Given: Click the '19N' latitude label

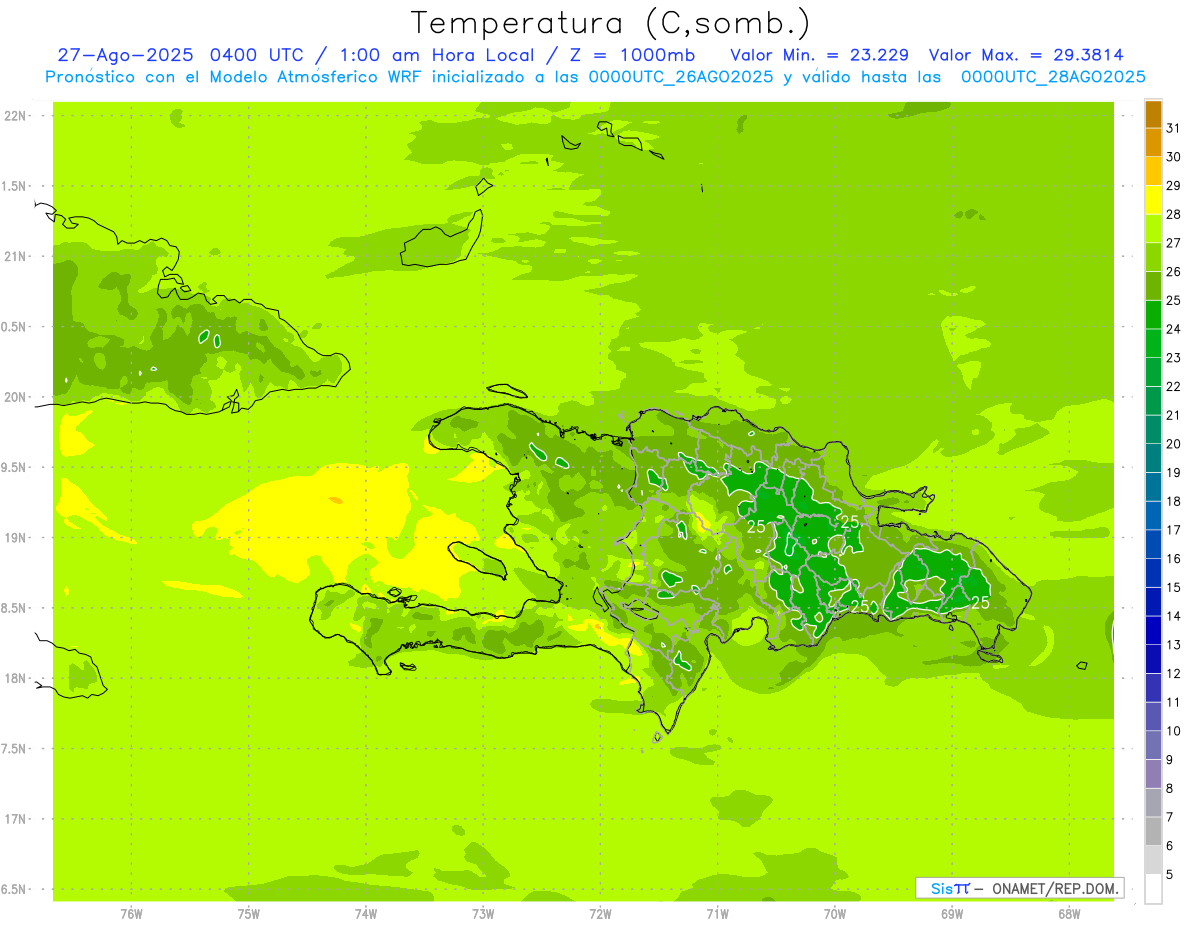Looking at the screenshot, I should click(x=15, y=537).
